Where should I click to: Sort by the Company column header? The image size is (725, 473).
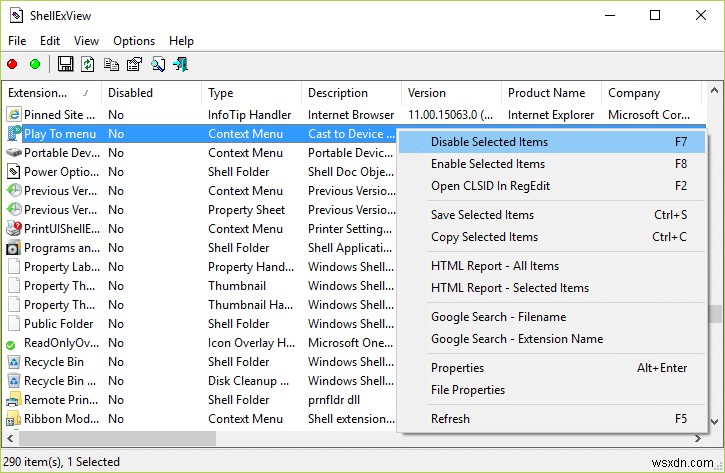(651, 92)
